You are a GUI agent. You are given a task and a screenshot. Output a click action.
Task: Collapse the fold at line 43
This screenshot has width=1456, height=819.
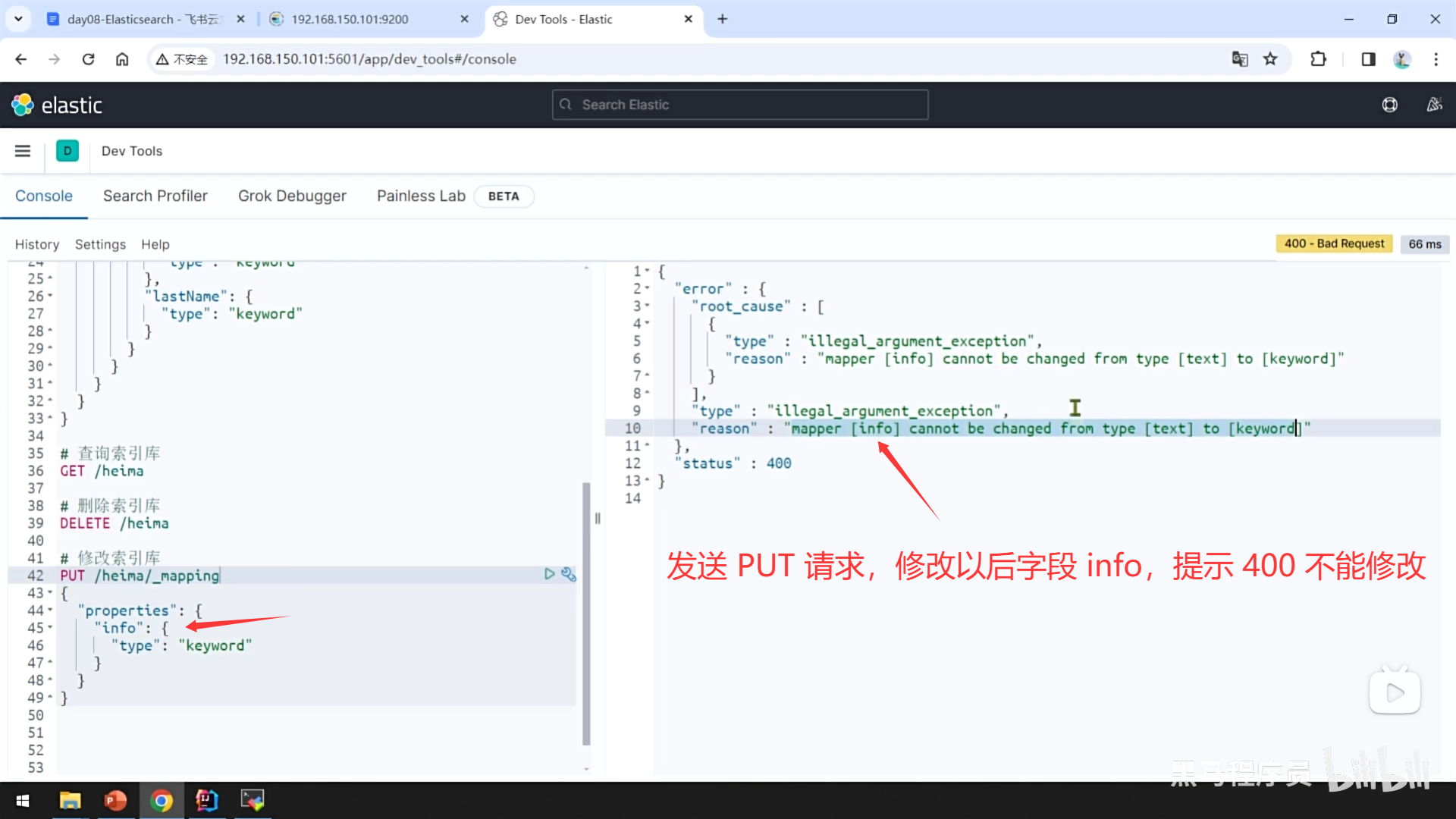51,593
